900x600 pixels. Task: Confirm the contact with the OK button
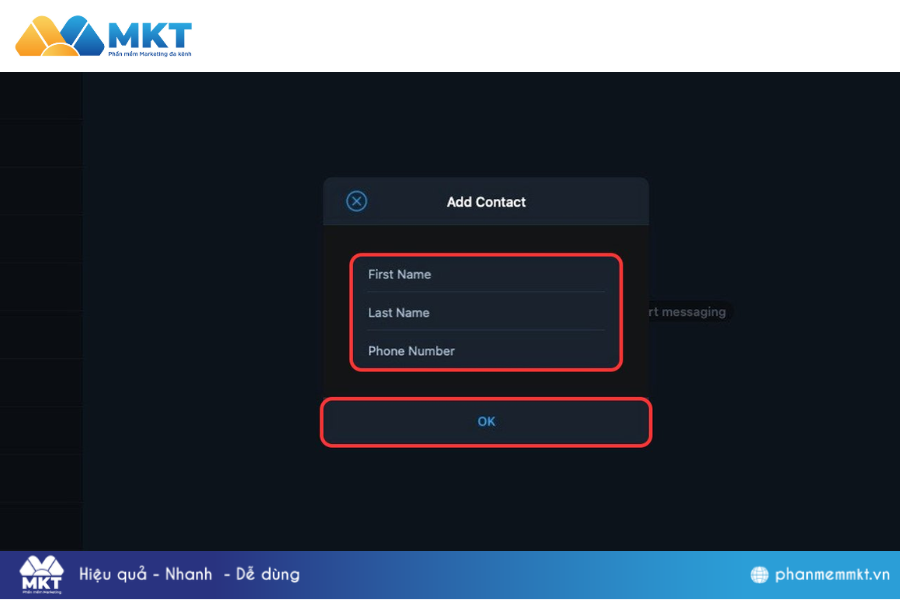pyautogui.click(x=486, y=421)
